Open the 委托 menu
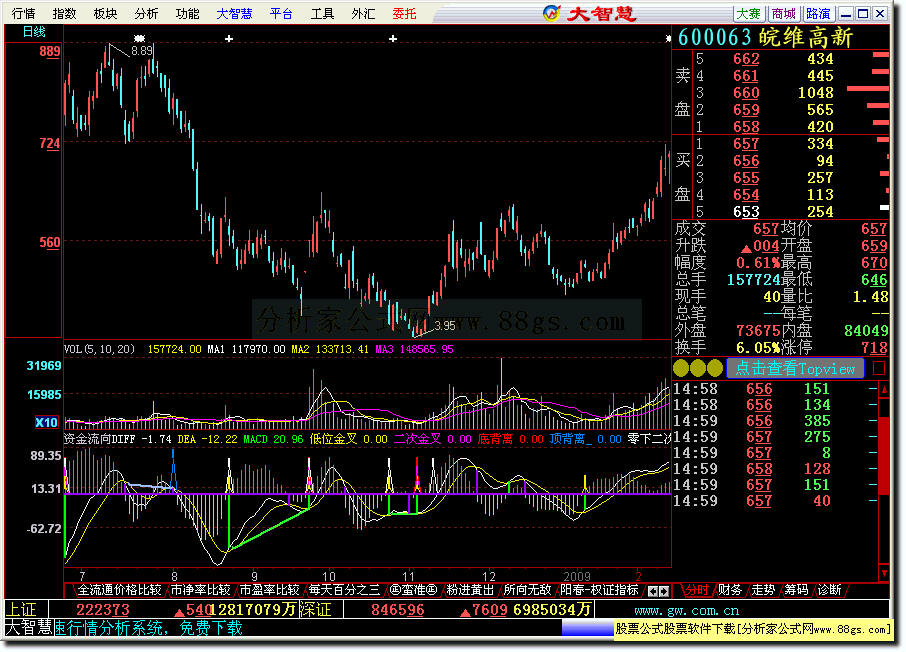Image resolution: width=906 pixels, height=652 pixels. (404, 13)
